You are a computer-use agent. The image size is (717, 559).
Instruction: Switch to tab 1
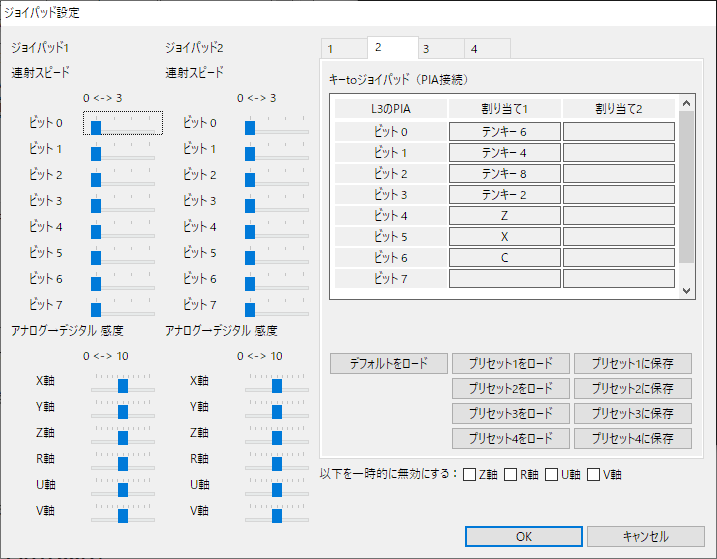[x=343, y=49]
